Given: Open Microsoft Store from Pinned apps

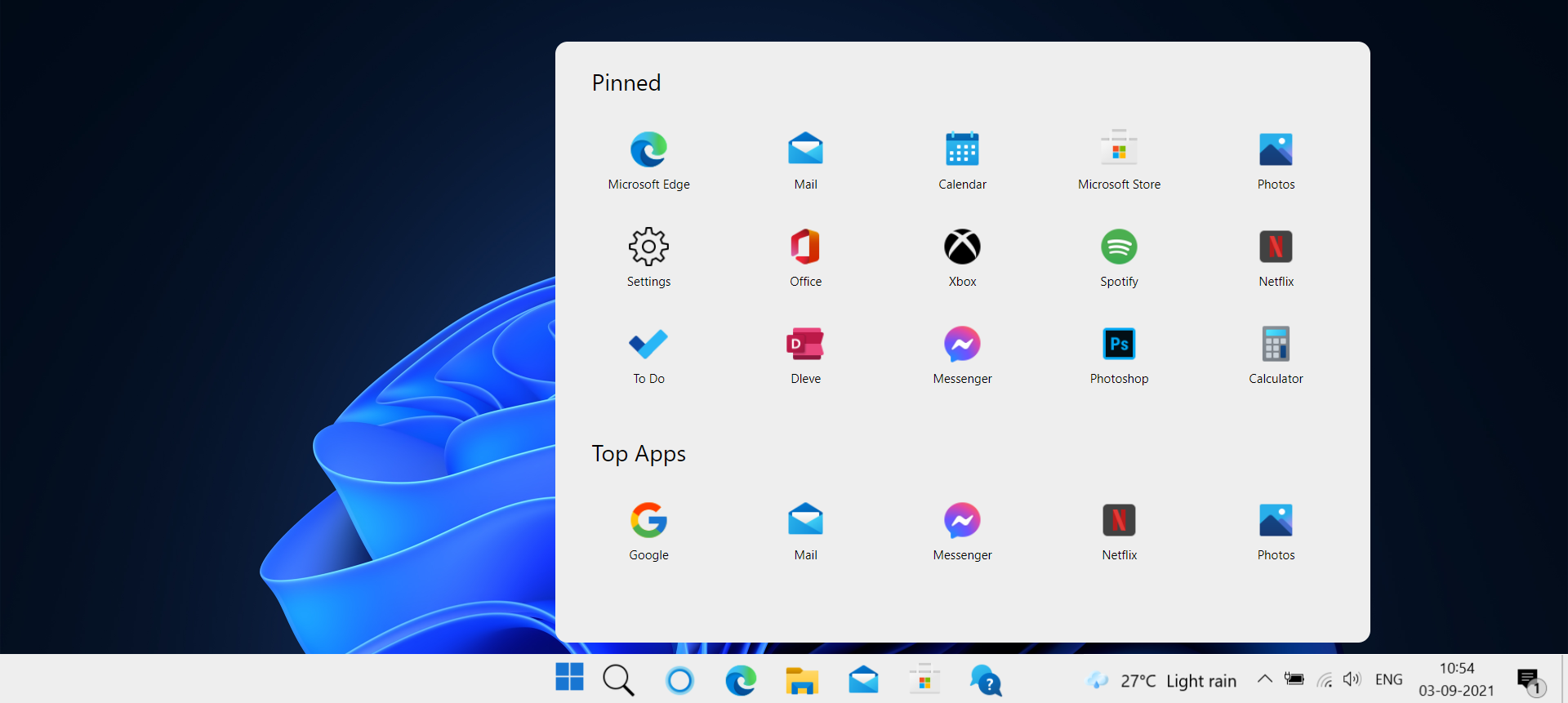Looking at the screenshot, I should point(1119,161).
